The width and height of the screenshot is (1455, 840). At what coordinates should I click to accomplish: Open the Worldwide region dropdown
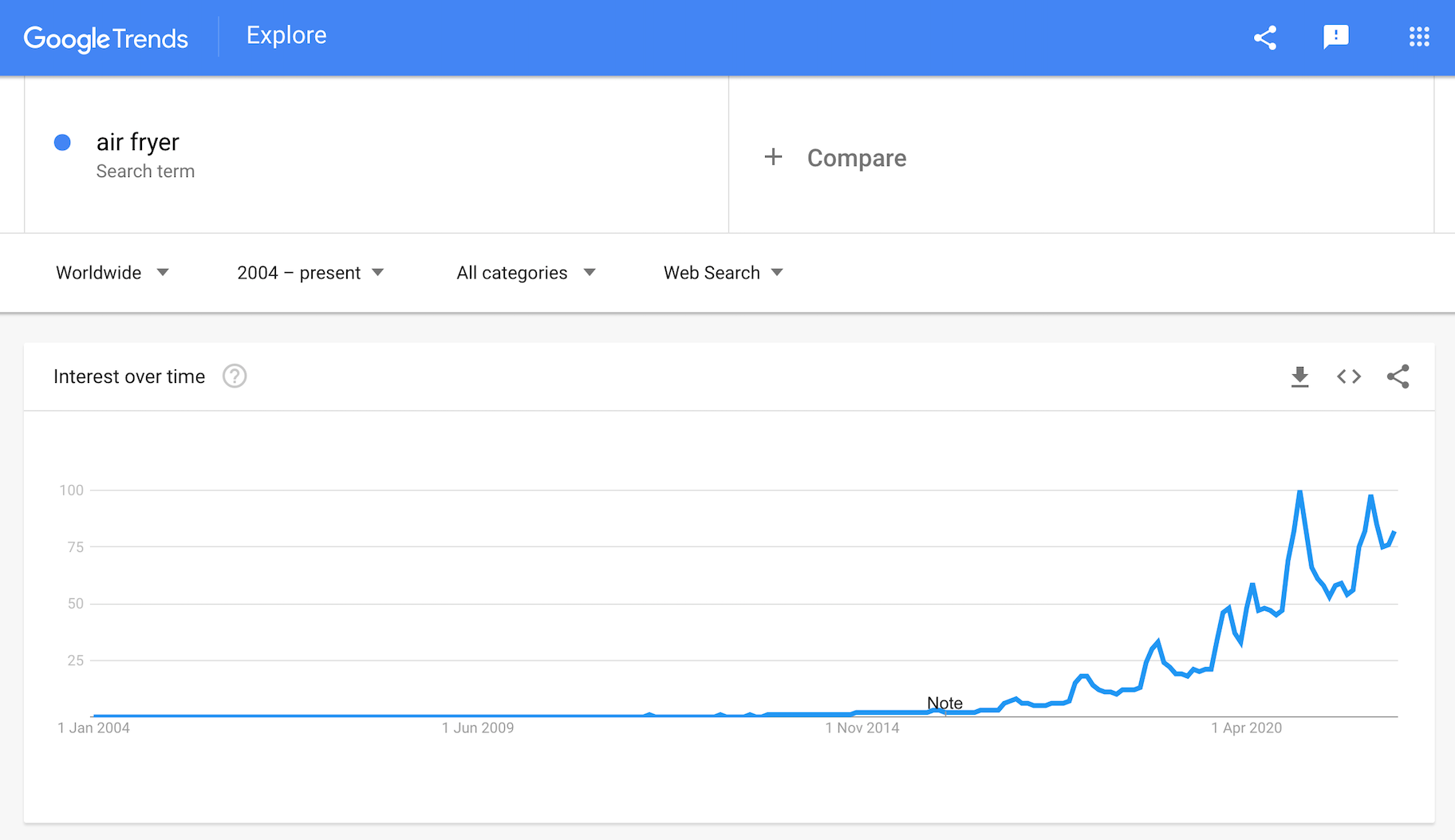coord(112,273)
